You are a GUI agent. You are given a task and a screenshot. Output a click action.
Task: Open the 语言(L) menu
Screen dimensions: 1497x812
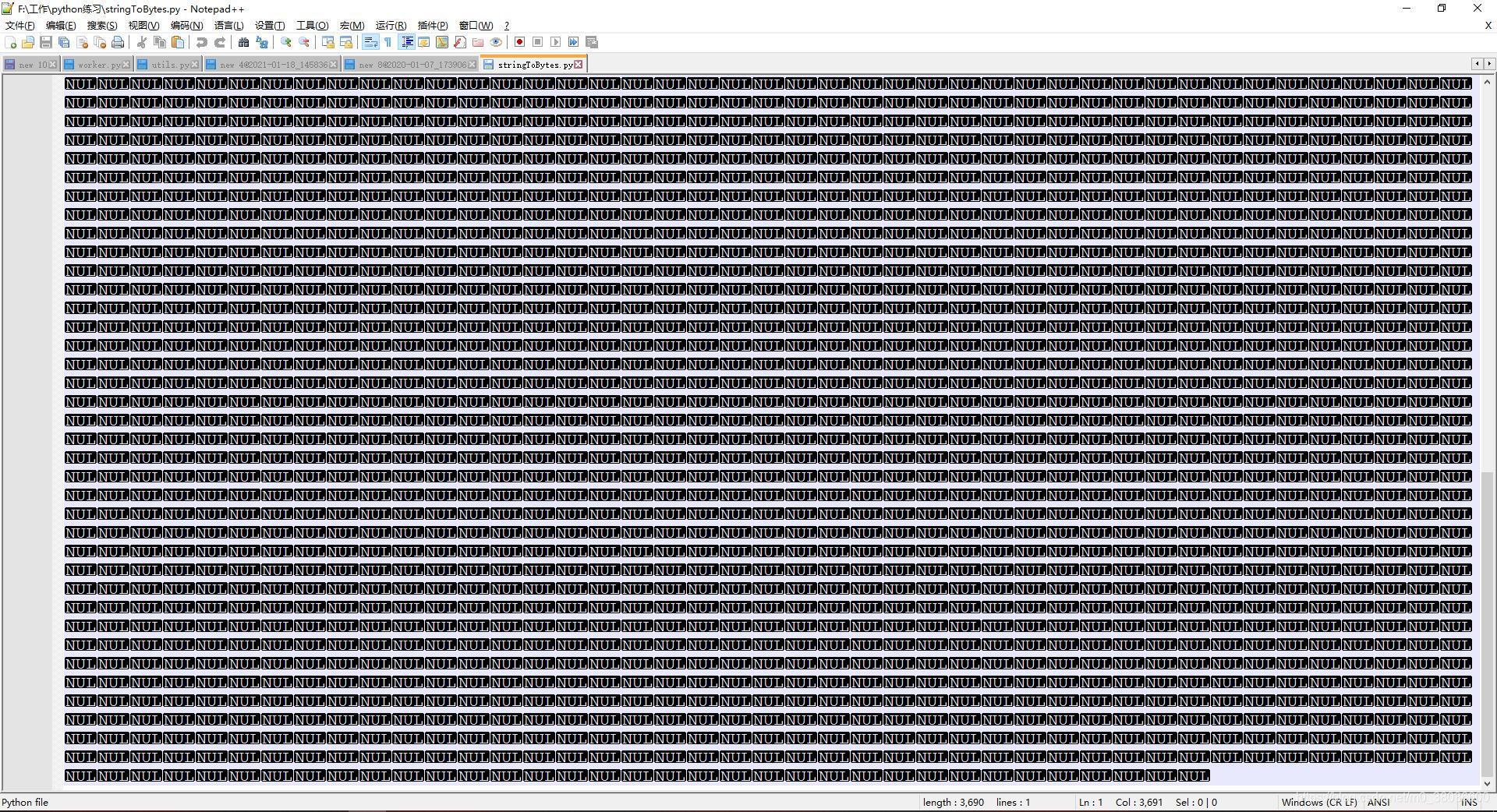228,26
